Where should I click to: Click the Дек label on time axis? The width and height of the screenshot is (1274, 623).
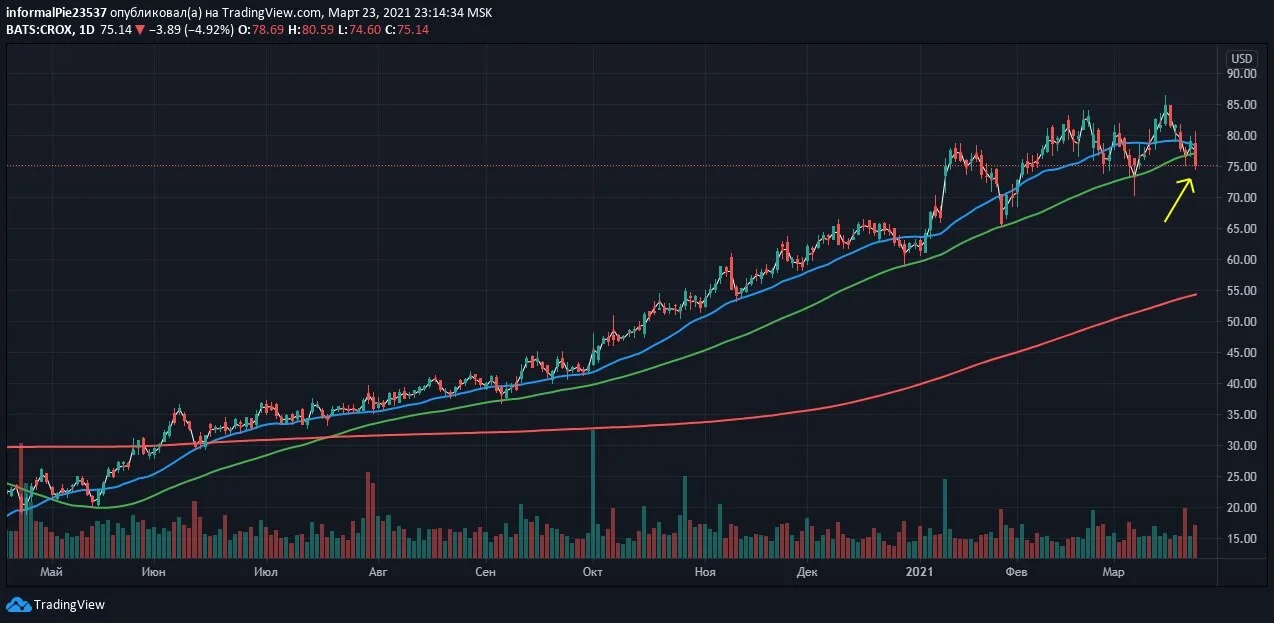click(808, 572)
